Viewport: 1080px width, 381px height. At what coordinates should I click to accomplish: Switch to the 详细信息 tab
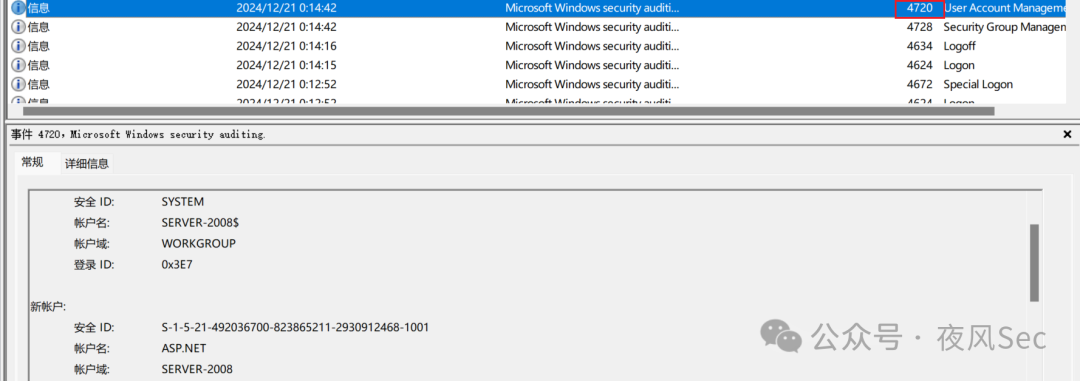click(87, 164)
